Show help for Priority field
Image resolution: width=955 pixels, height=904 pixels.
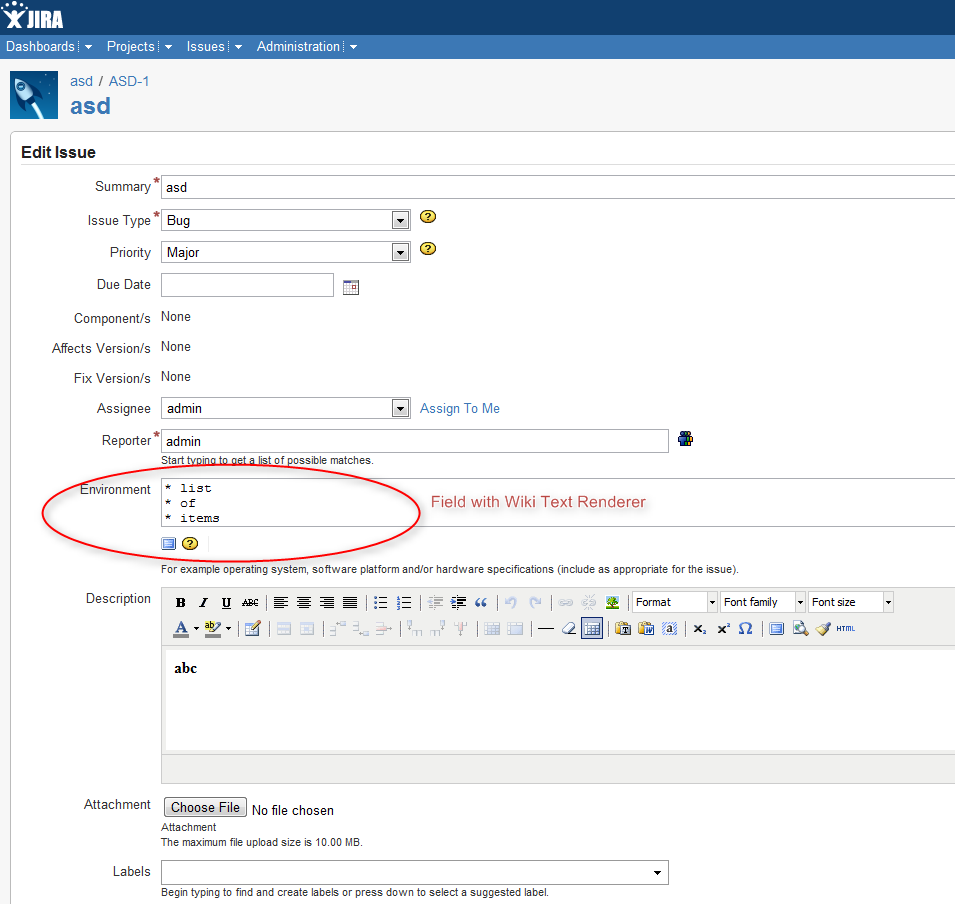click(x=428, y=249)
